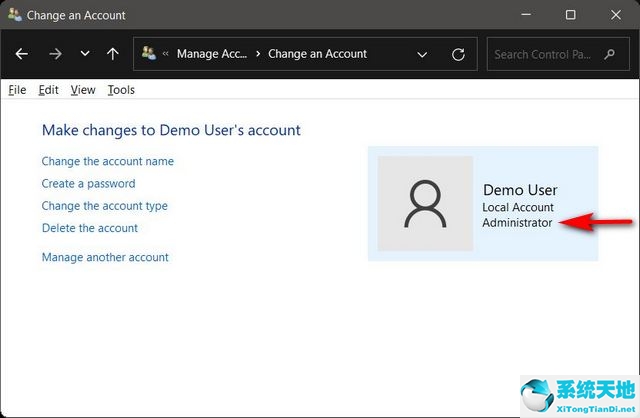
Task: Maximize the Change an Account window
Action: (x=571, y=15)
